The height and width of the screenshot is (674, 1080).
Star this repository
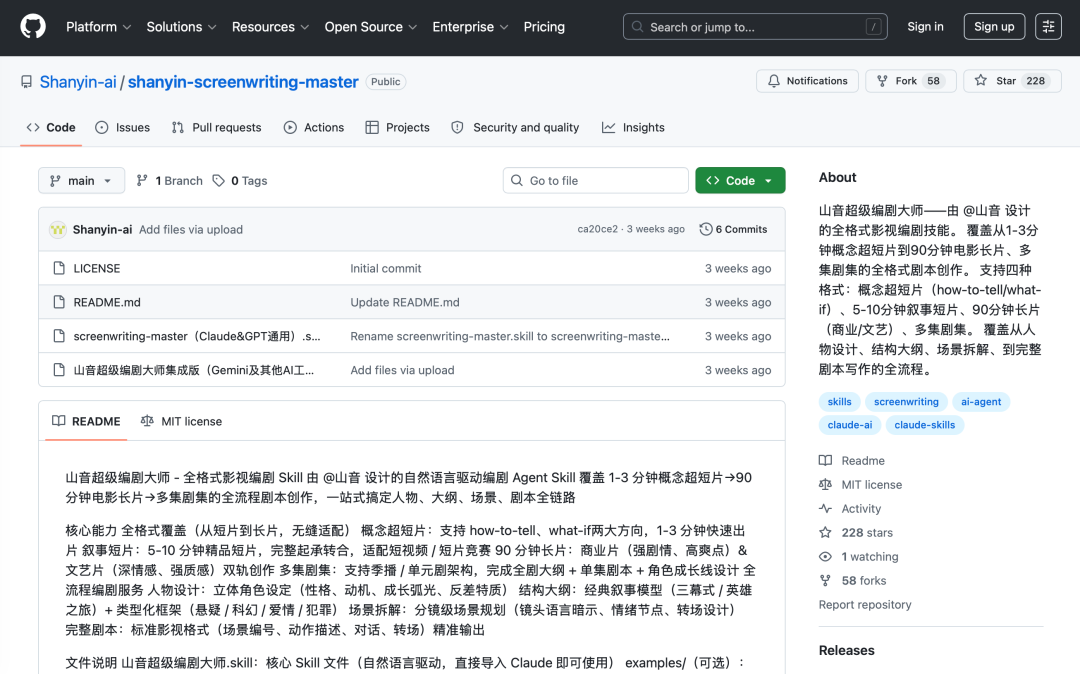pos(1006,81)
